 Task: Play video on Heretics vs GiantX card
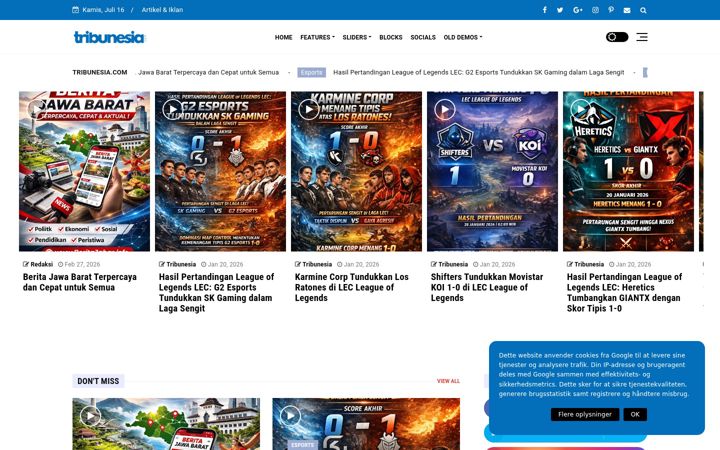(581, 109)
